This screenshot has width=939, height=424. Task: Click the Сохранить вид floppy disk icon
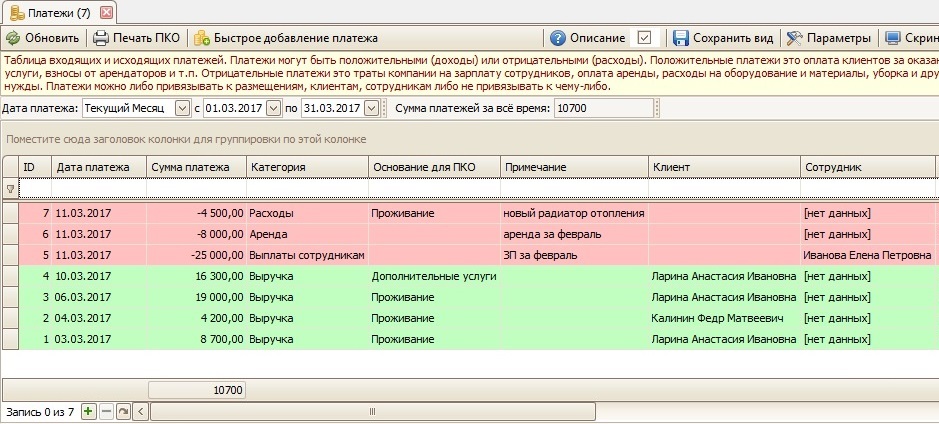(681, 38)
